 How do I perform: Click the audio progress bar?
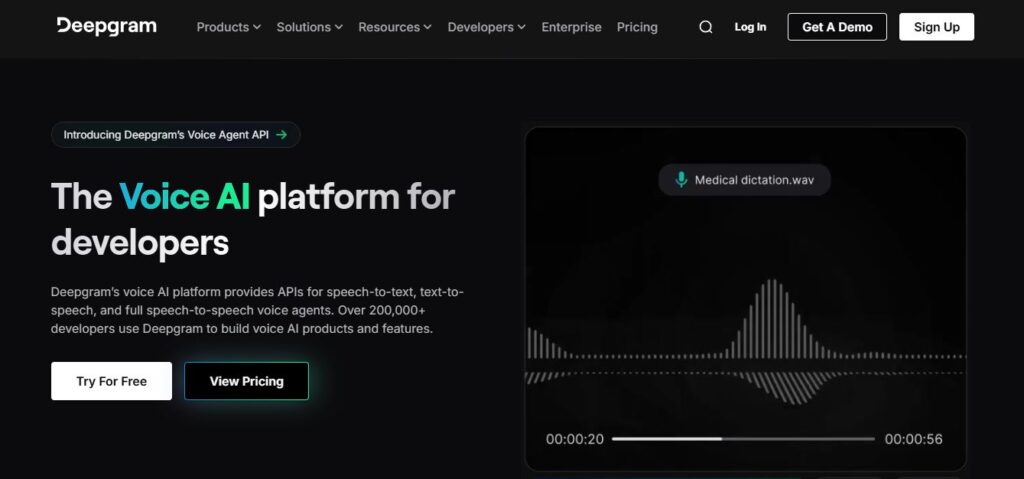point(743,439)
